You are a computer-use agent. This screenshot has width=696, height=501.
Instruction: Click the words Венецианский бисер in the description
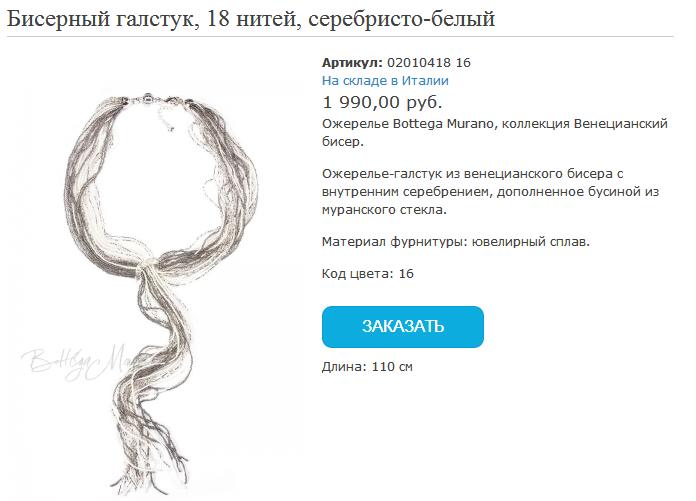pyautogui.click(x=494, y=133)
